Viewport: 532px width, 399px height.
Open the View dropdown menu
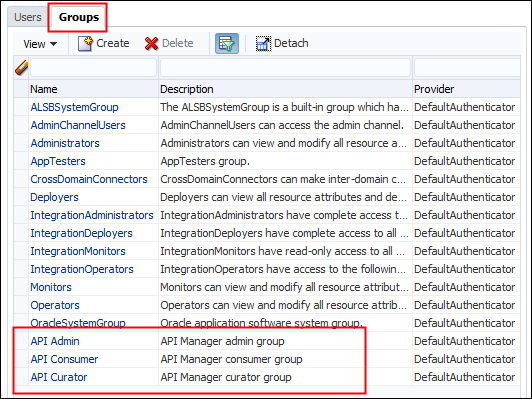click(40, 44)
